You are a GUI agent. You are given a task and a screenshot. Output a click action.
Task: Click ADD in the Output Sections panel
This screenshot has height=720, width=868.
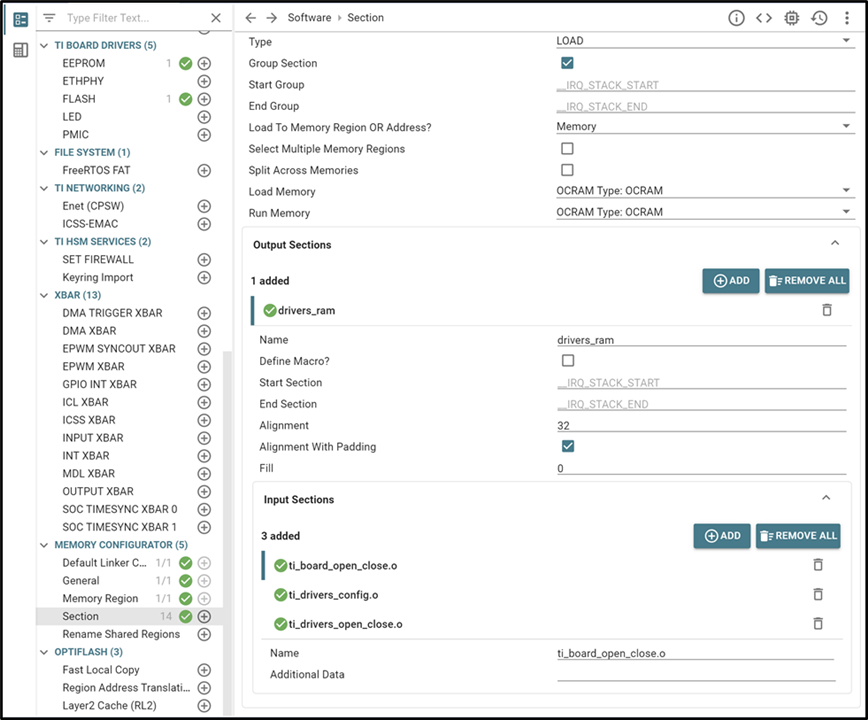tap(731, 281)
